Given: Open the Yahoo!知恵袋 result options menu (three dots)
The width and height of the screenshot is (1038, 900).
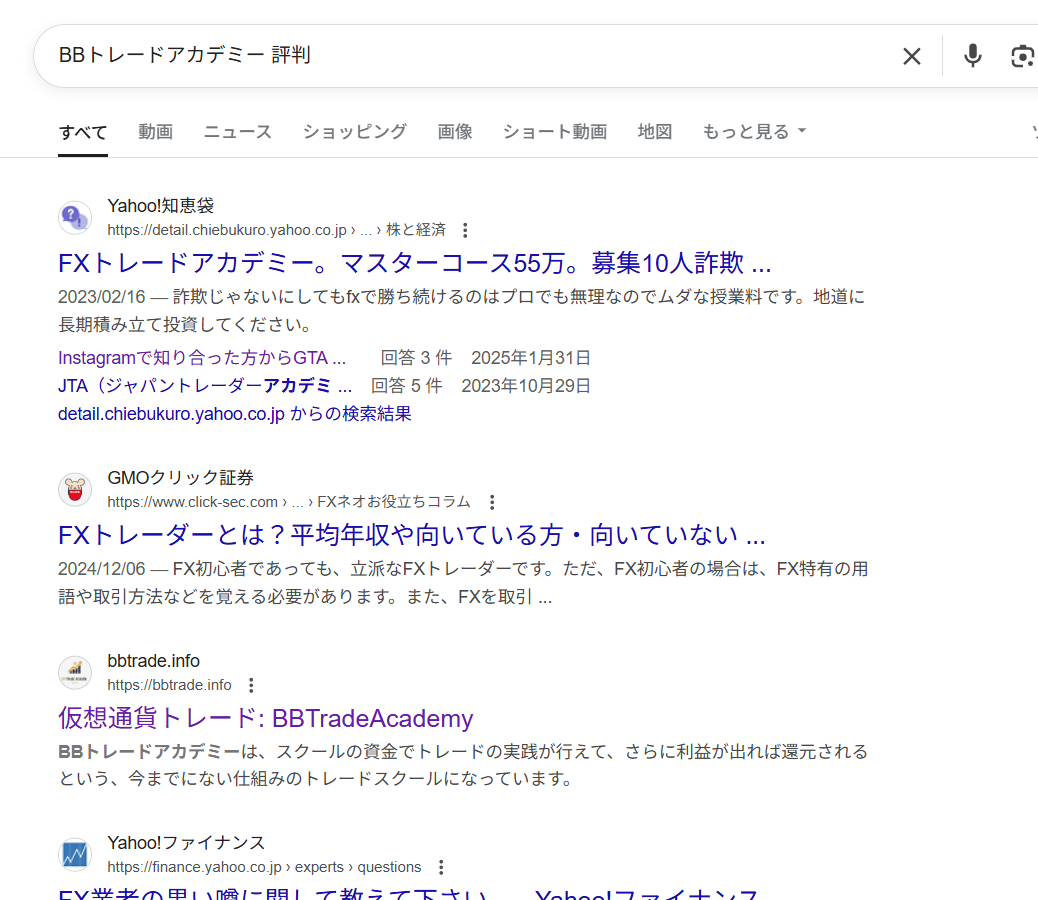Looking at the screenshot, I should click(x=465, y=230).
